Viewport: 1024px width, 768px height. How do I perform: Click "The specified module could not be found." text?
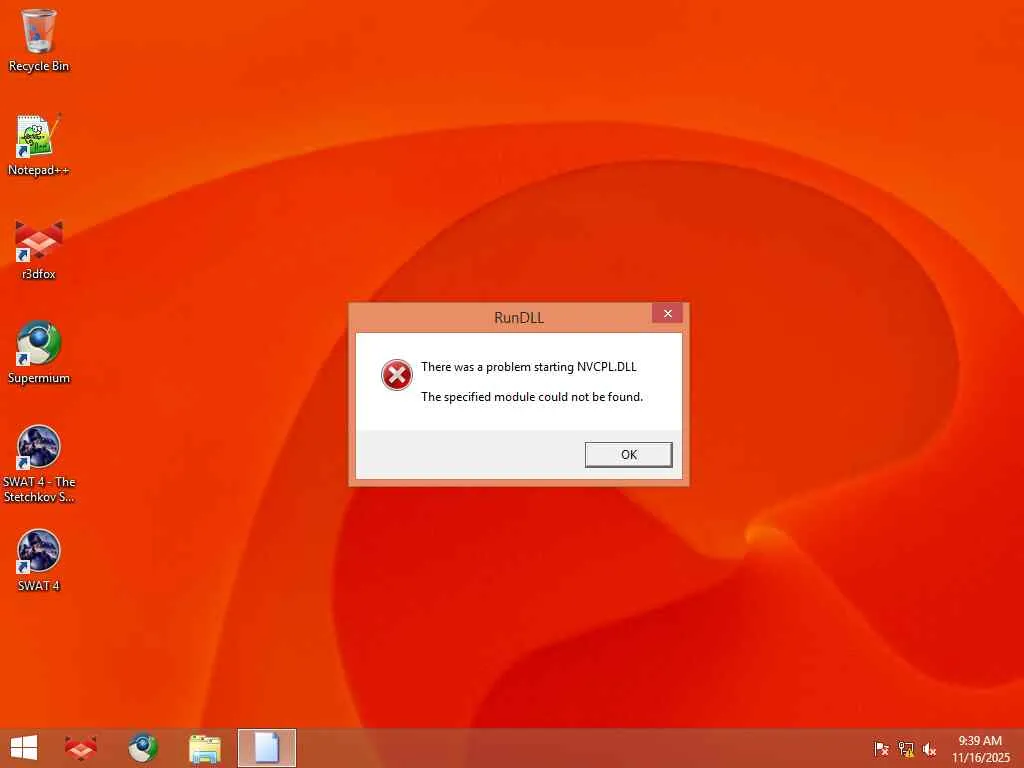click(532, 397)
